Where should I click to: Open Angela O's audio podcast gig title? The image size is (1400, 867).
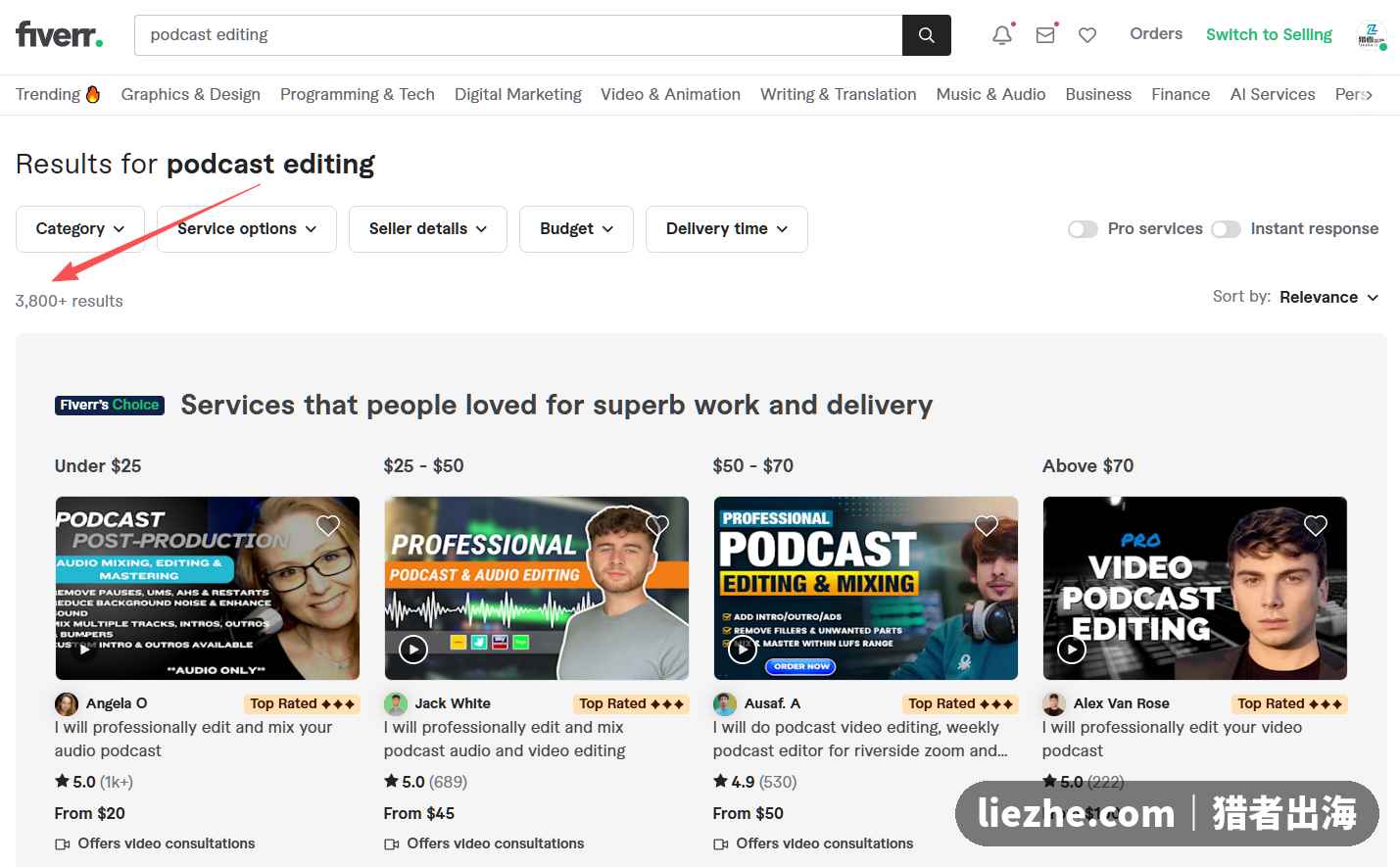click(193, 739)
